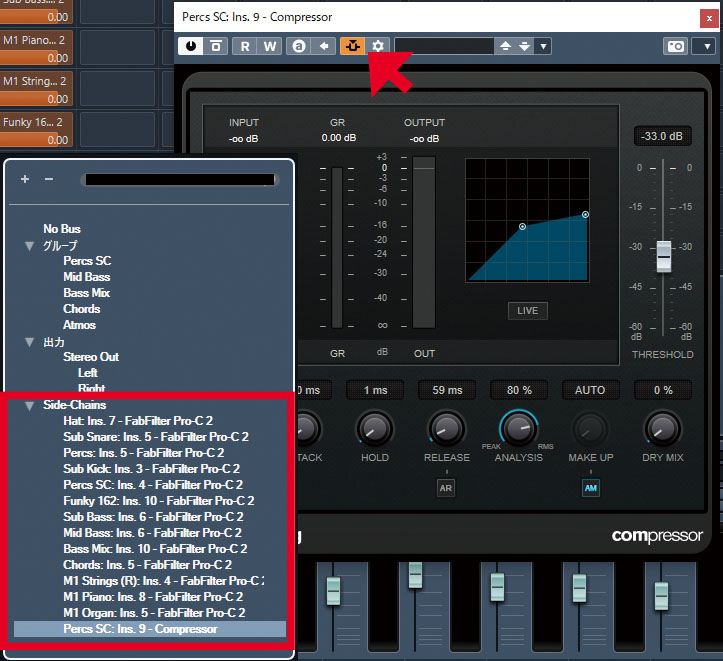
Task: Select M1 Organ: Ins. 5 side-chain
Action: (154, 613)
